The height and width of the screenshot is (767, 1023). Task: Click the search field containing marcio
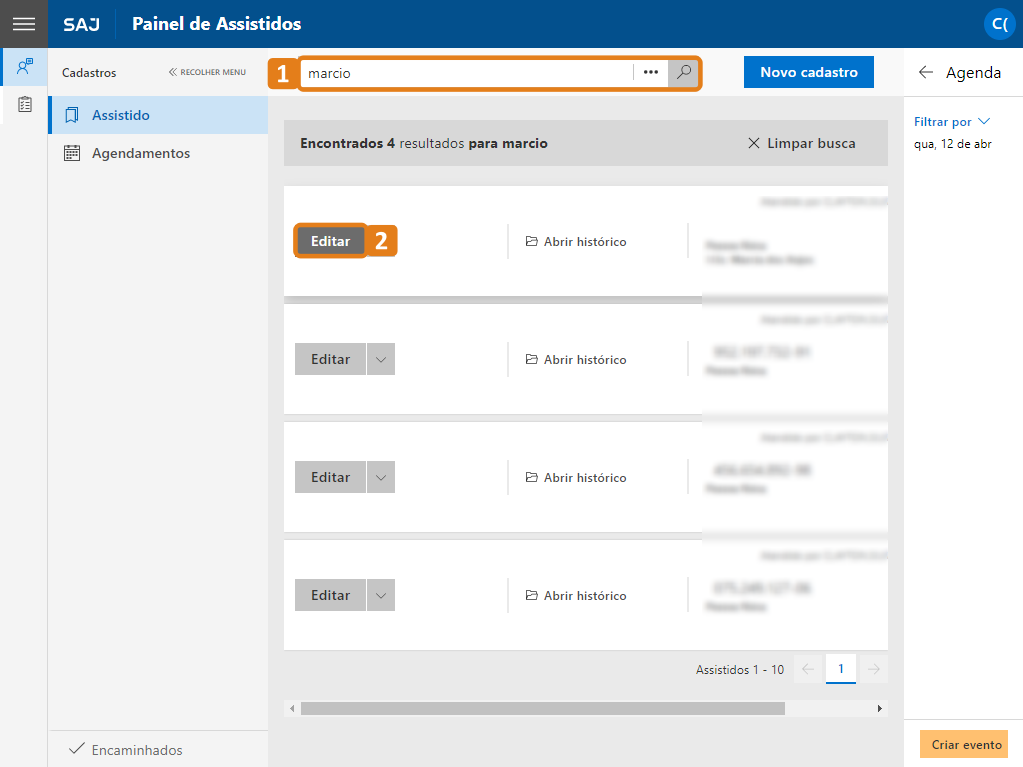point(466,73)
